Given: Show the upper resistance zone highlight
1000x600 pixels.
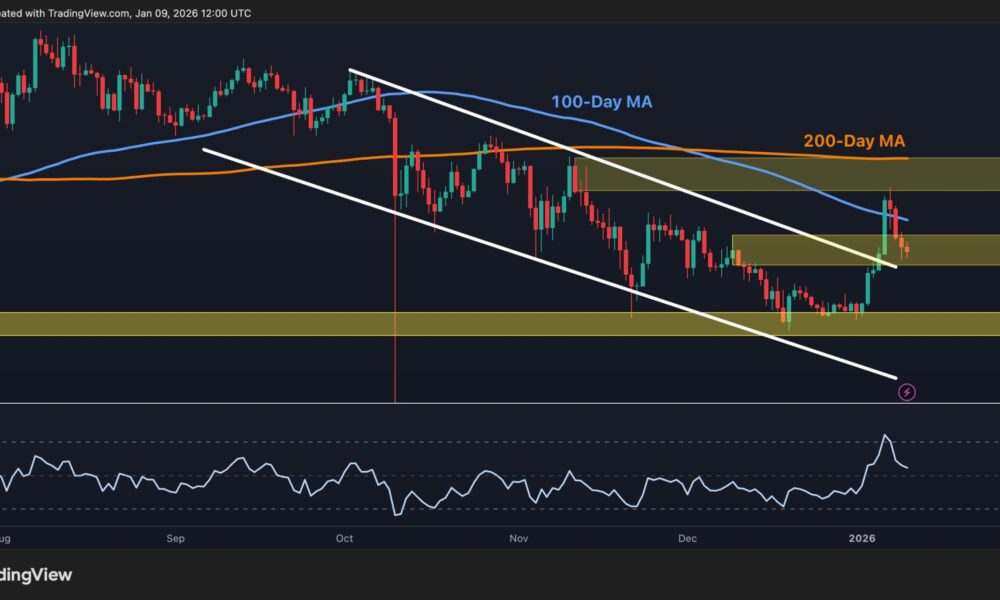Looking at the screenshot, I should tap(750, 175).
